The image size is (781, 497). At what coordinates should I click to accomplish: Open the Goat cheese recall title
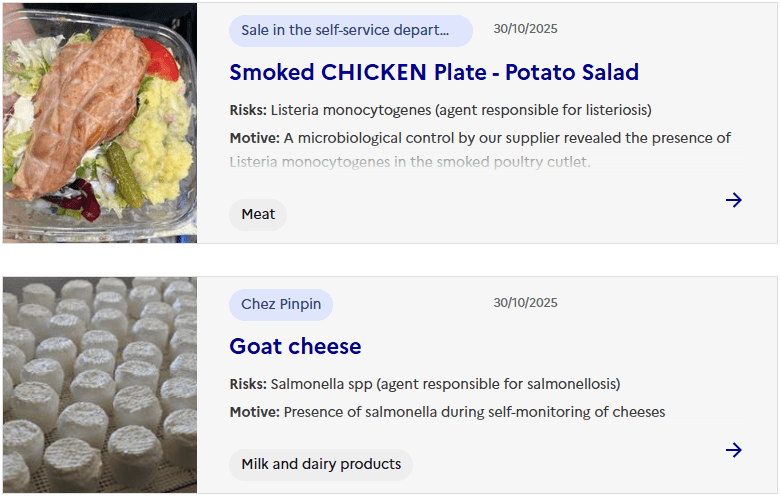[x=295, y=347]
